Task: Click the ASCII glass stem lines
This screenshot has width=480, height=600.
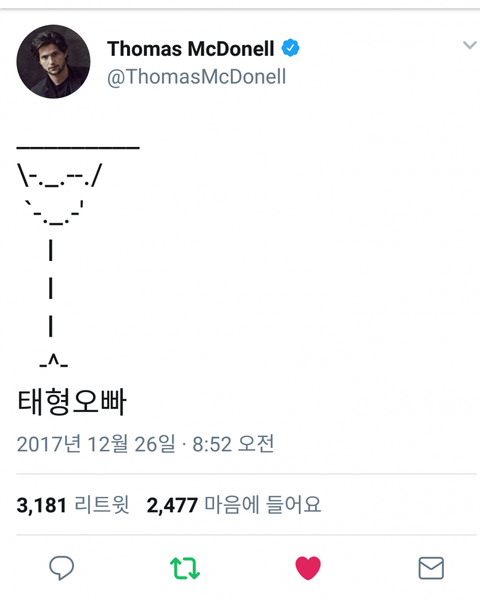Action: pos(51,288)
